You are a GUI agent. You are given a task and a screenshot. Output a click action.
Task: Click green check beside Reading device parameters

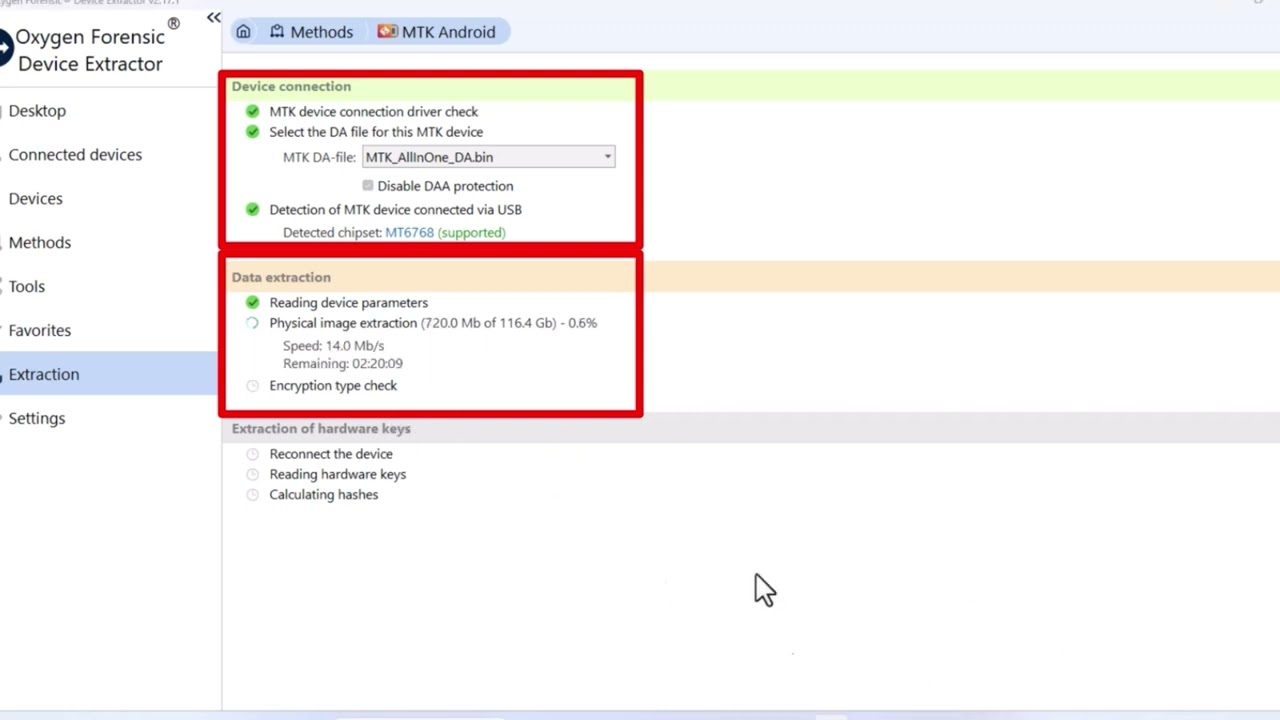pos(252,302)
